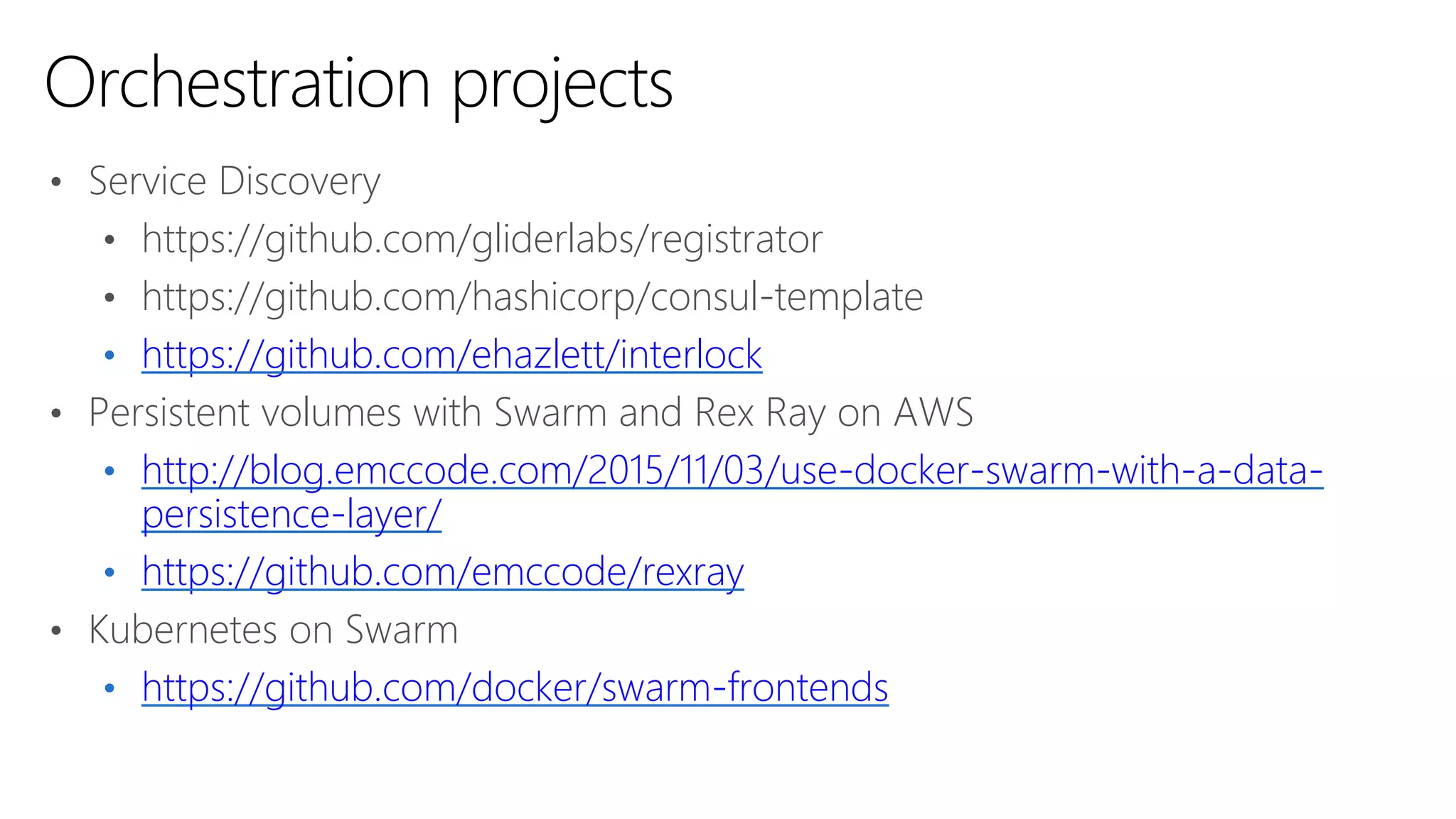The height and width of the screenshot is (819, 1456).
Task: Open the ehazlett interlock GitHub link
Action: (x=452, y=355)
